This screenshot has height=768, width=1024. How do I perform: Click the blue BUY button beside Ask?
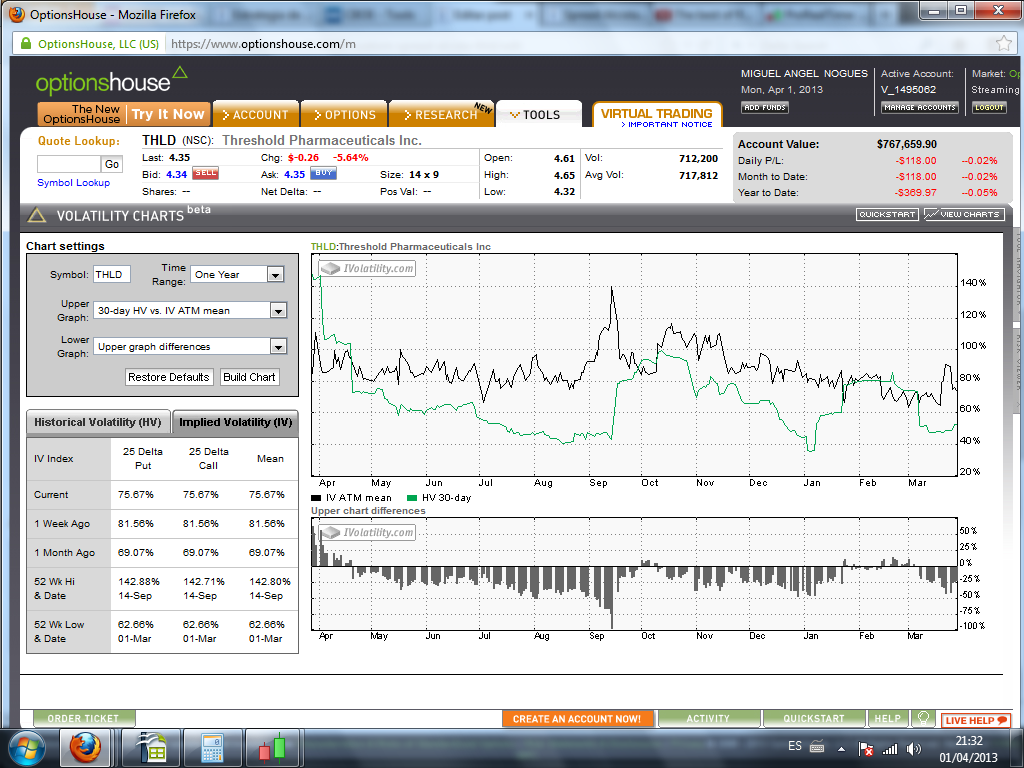pos(324,174)
